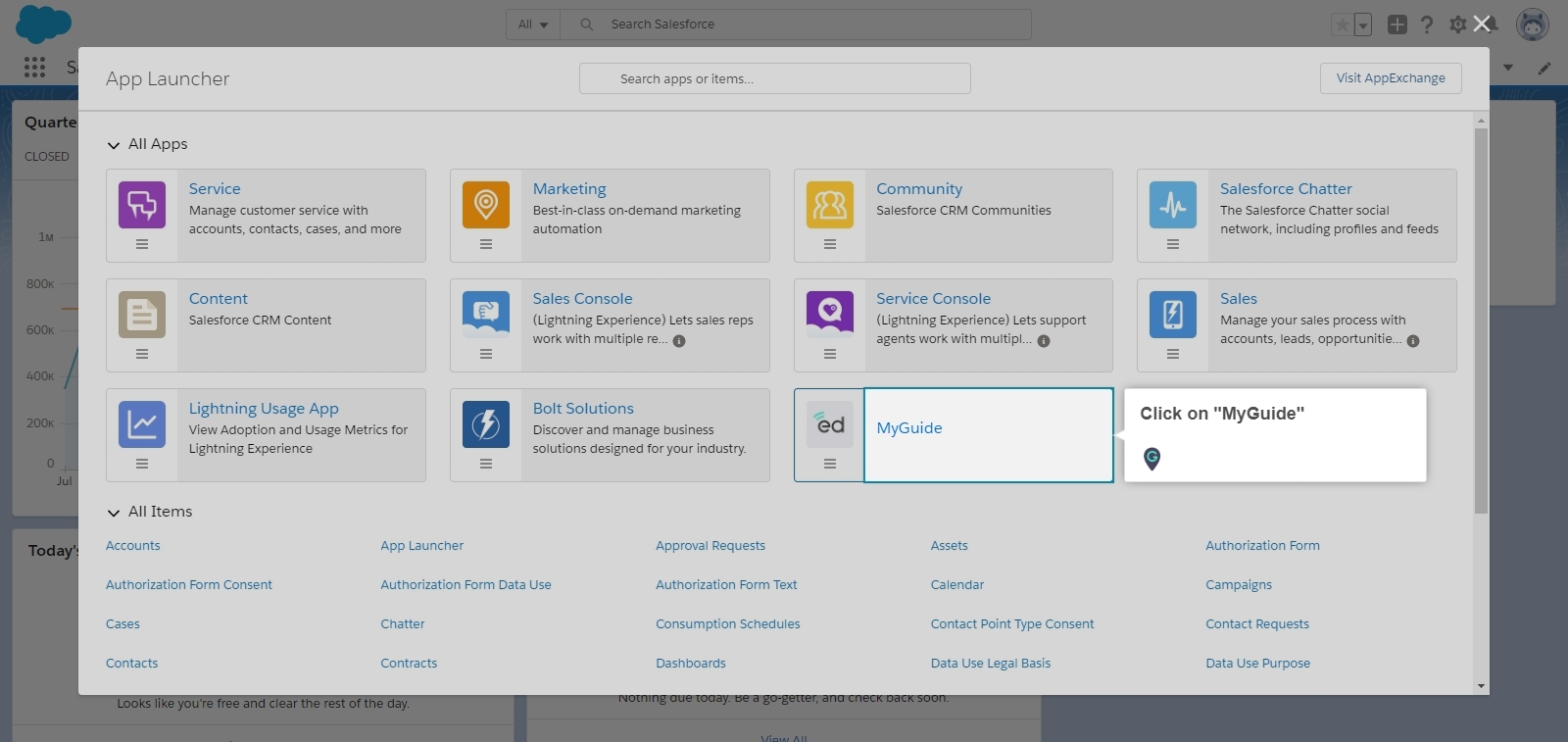Open the Contact Requests link
The height and width of the screenshot is (742, 1568).
pyautogui.click(x=1257, y=624)
